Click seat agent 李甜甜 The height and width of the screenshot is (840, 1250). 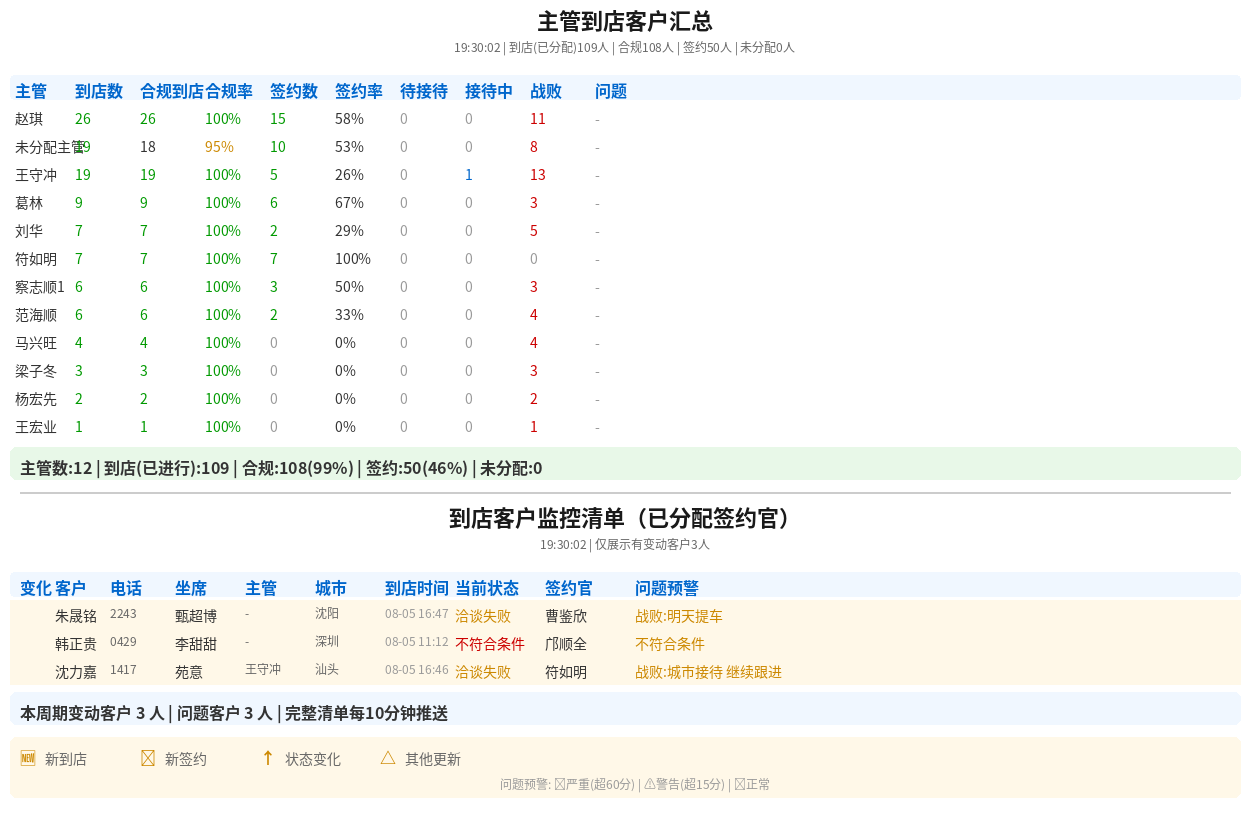(x=196, y=644)
